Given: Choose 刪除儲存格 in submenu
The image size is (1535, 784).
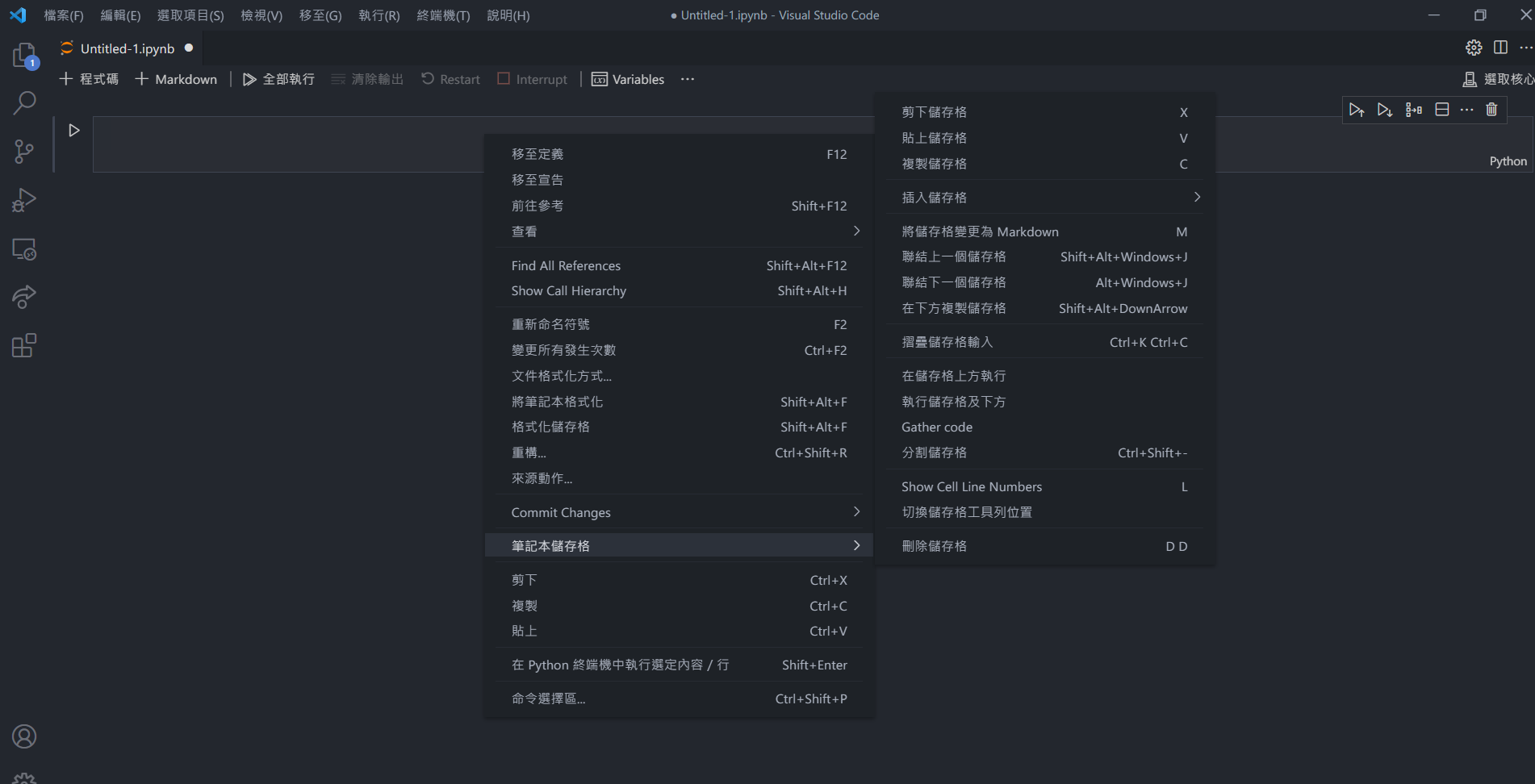Looking at the screenshot, I should (1045, 546).
